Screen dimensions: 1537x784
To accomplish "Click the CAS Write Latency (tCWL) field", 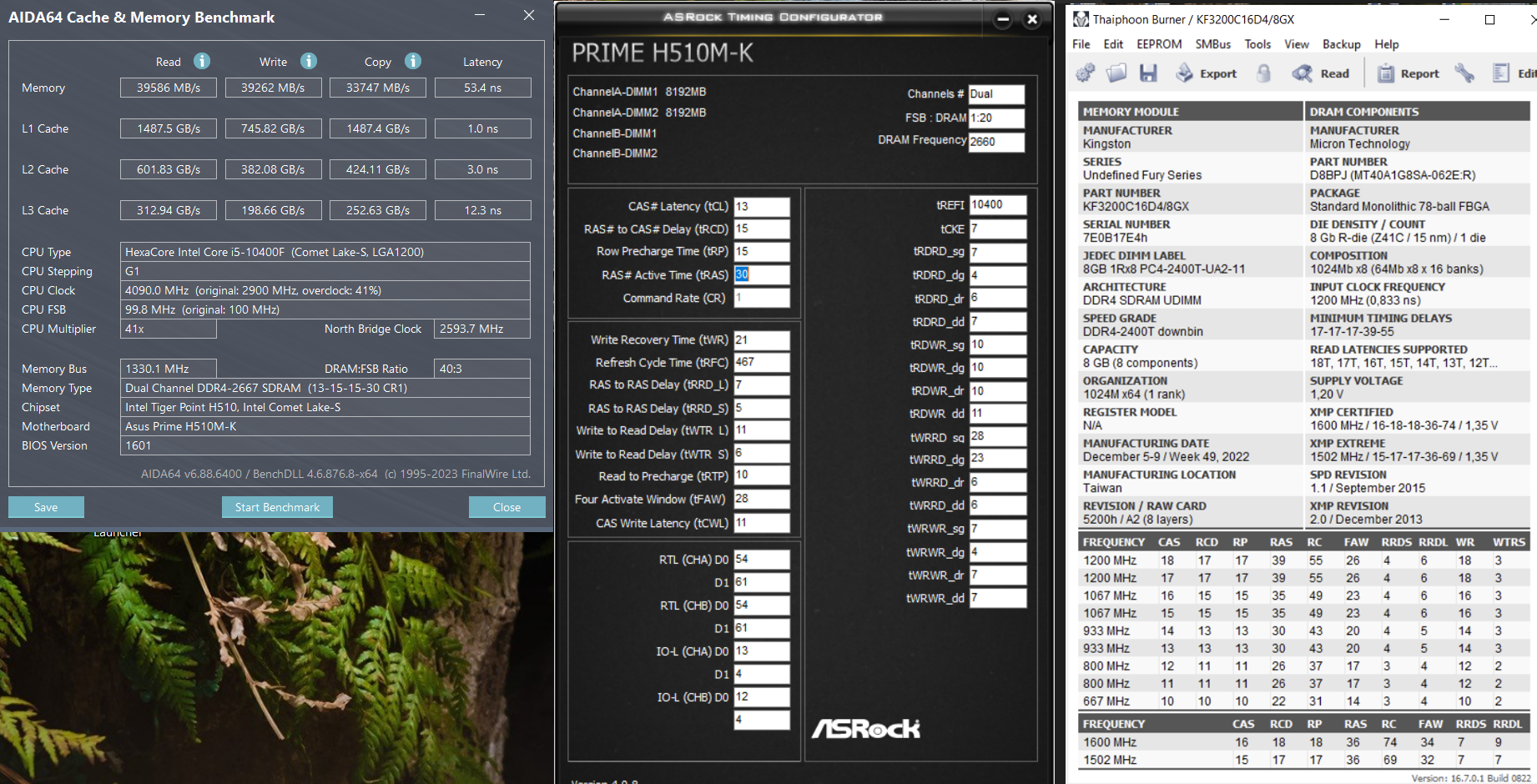I will [762, 523].
